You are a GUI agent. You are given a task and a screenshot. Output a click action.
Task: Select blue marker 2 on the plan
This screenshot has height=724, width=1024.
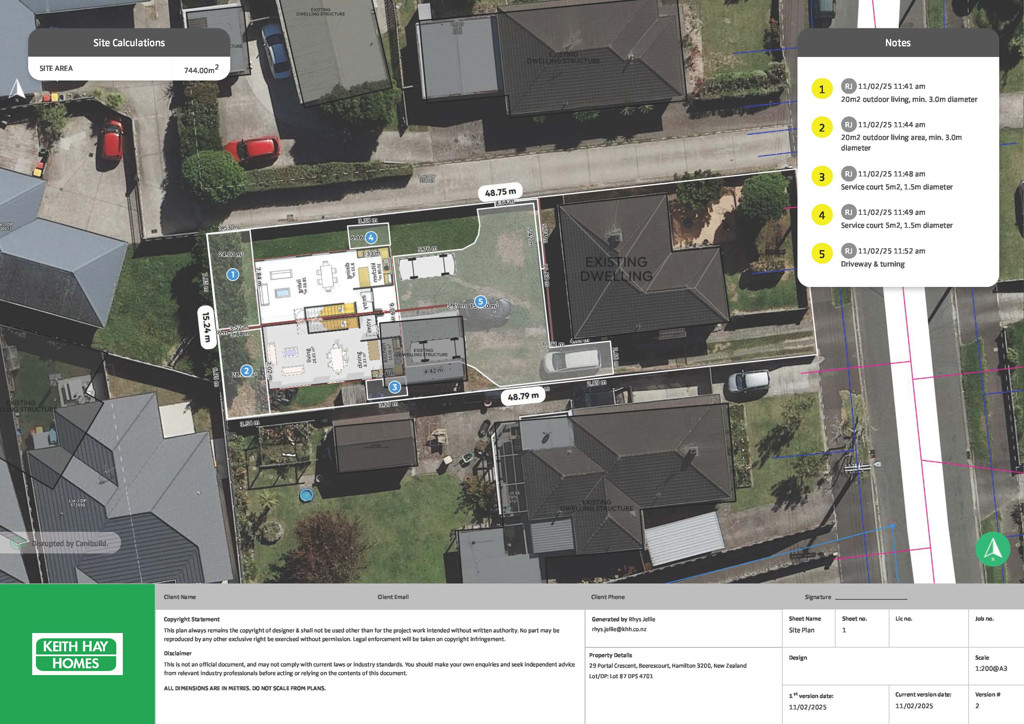[x=246, y=371]
